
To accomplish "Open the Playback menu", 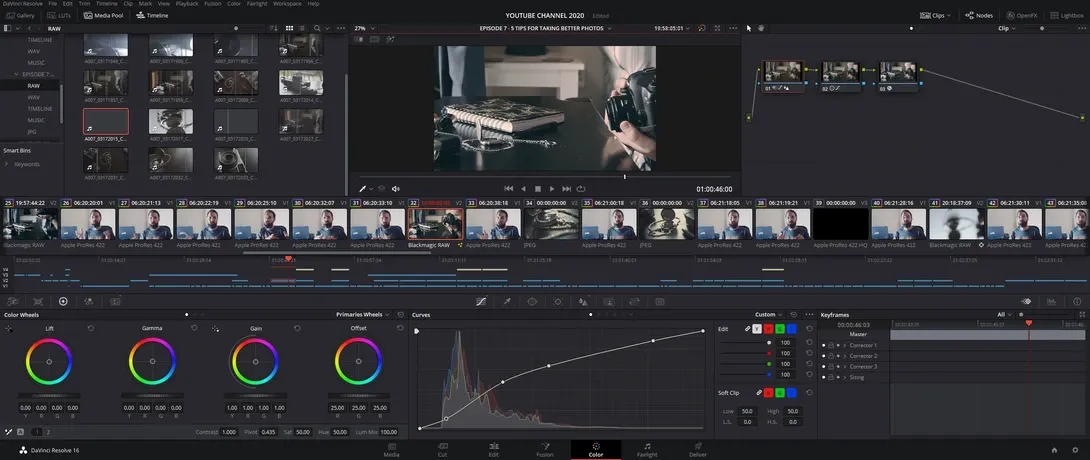I will [x=187, y=3].
